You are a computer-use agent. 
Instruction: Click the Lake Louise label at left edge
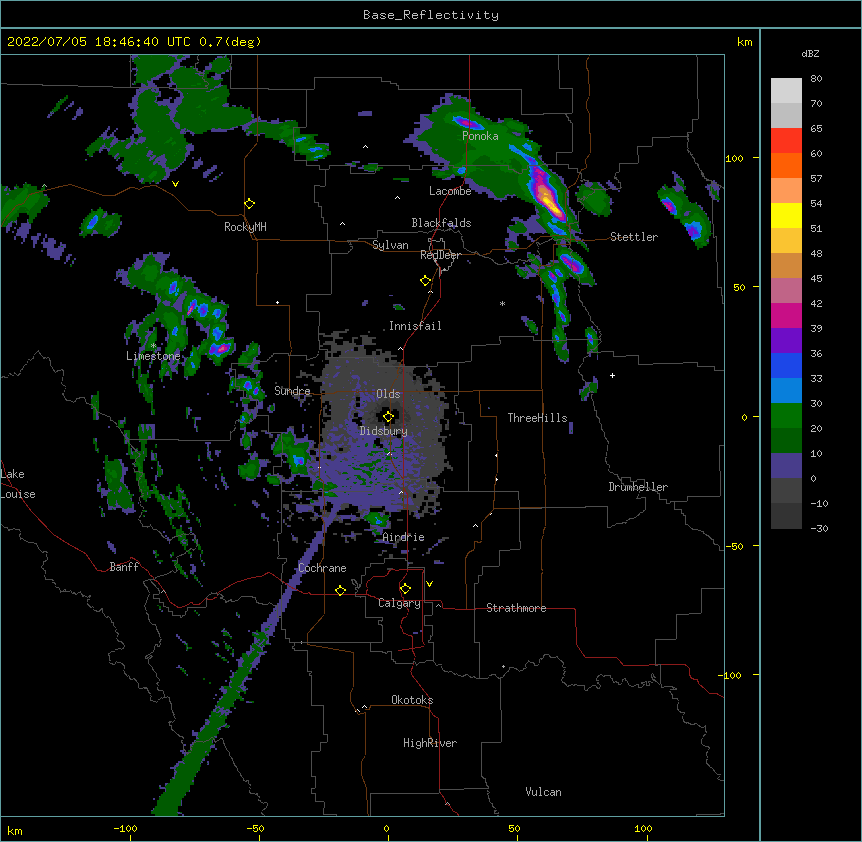(18, 484)
